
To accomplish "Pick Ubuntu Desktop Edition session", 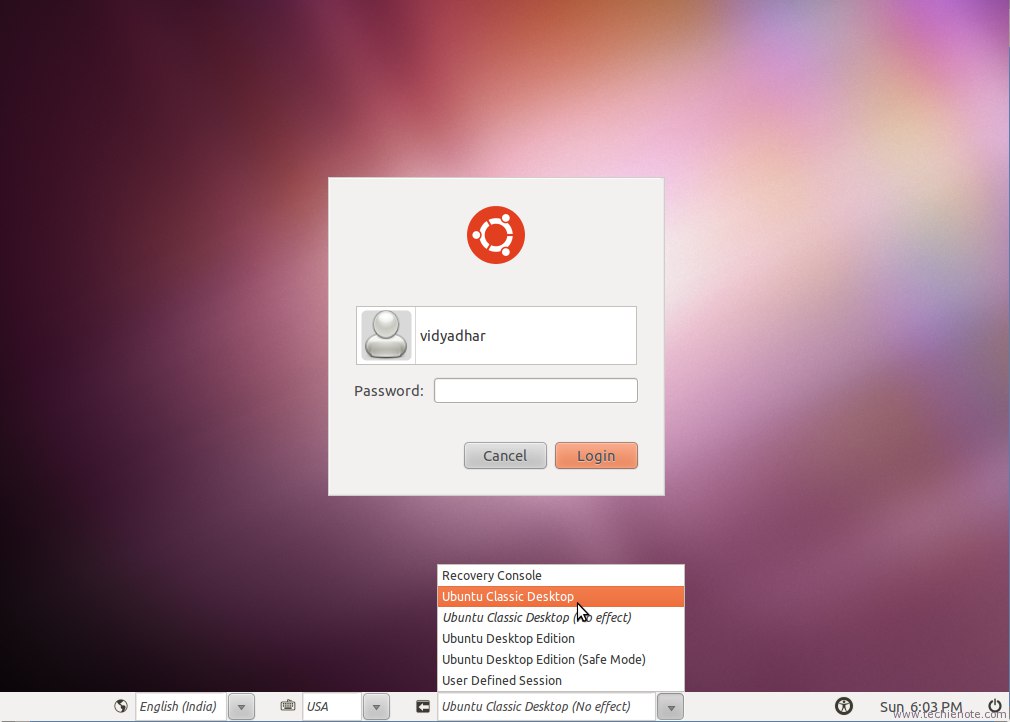I will click(x=560, y=638).
